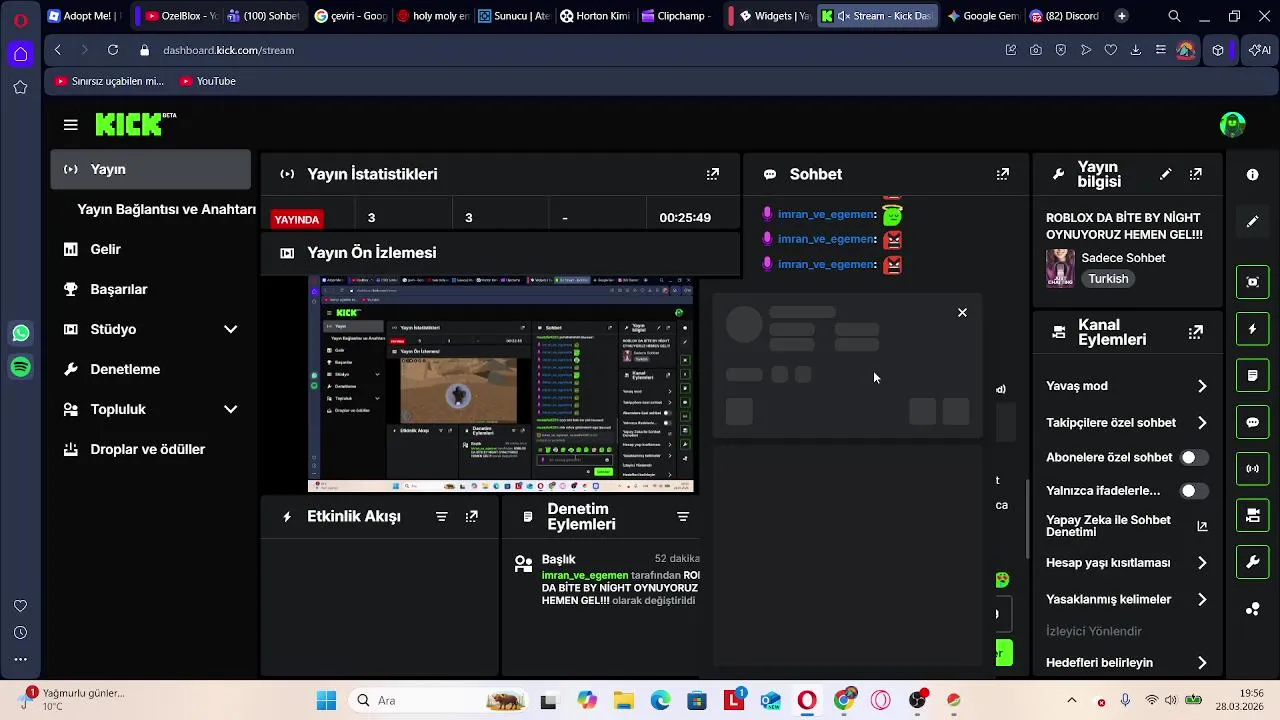Open Opera sidebar history clock
The height and width of the screenshot is (720, 1280).
pos(20,633)
